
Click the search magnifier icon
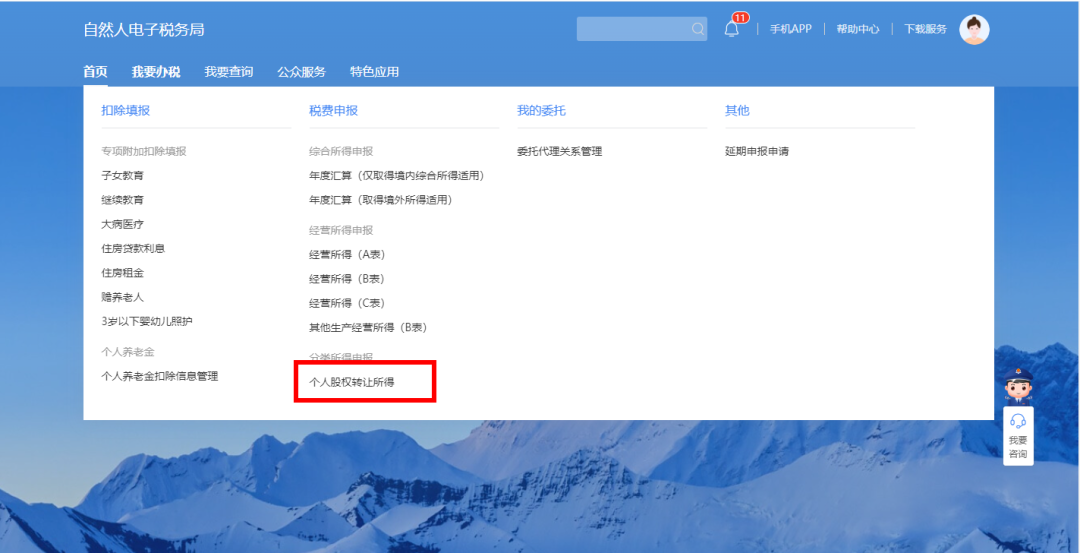click(698, 29)
